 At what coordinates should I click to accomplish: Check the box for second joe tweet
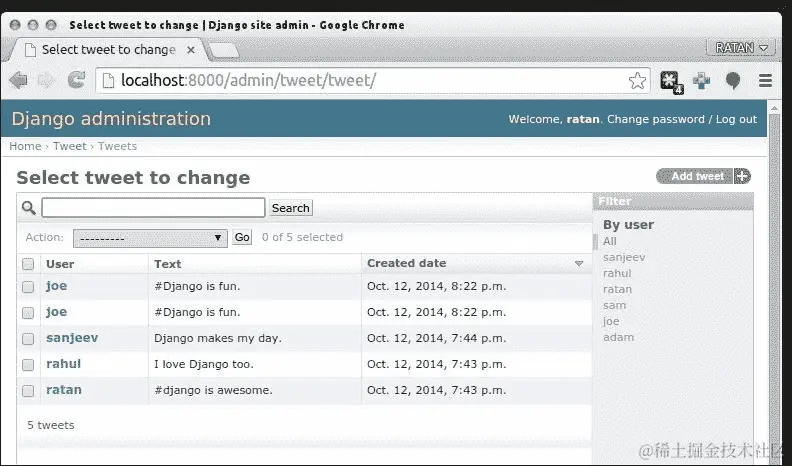click(x=28, y=313)
